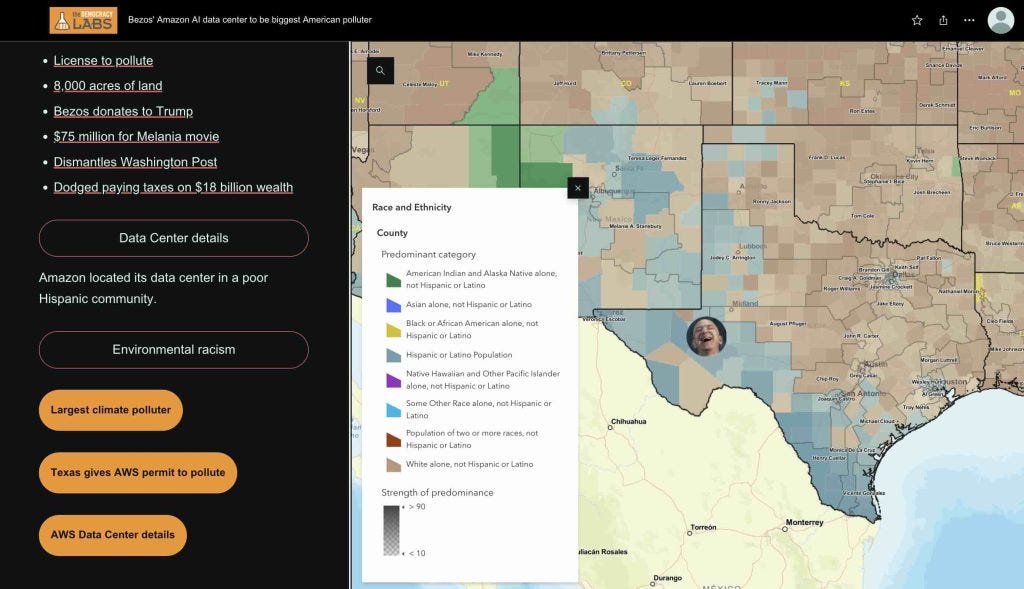The width and height of the screenshot is (1024, 589).
Task: Click the Chihuahua city label on map
Action: [628, 422]
